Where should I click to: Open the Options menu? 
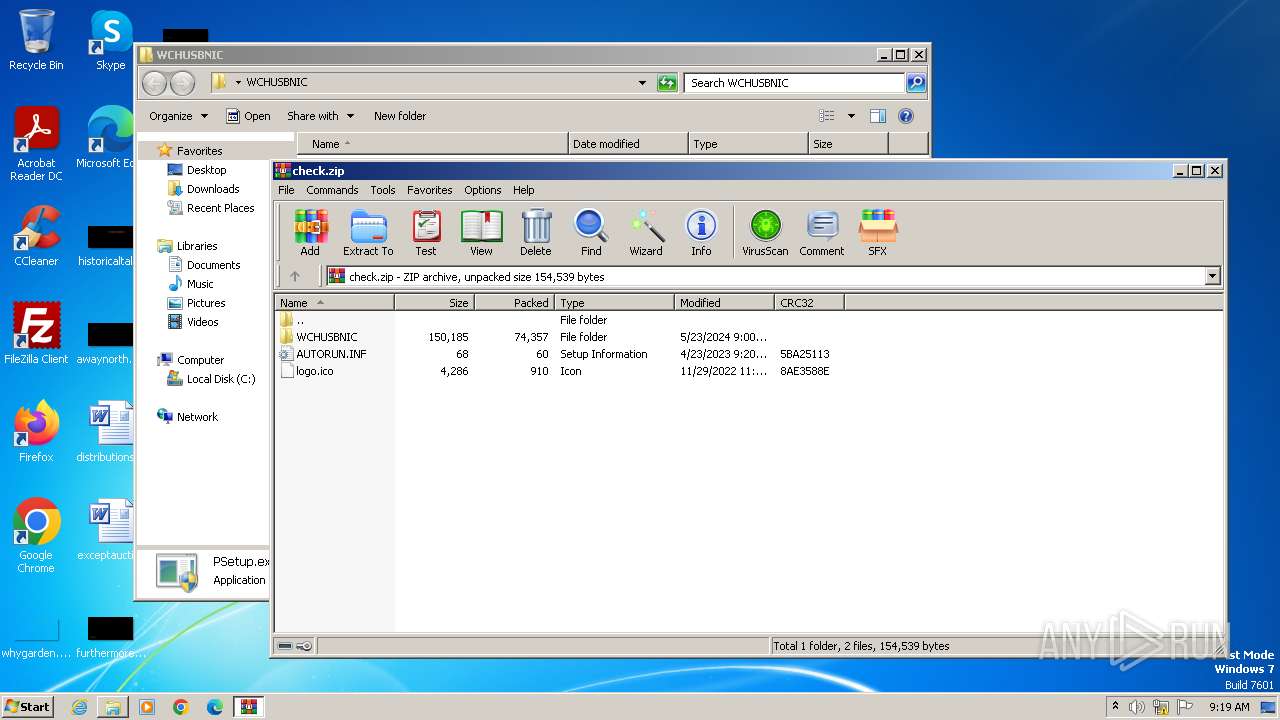[483, 190]
